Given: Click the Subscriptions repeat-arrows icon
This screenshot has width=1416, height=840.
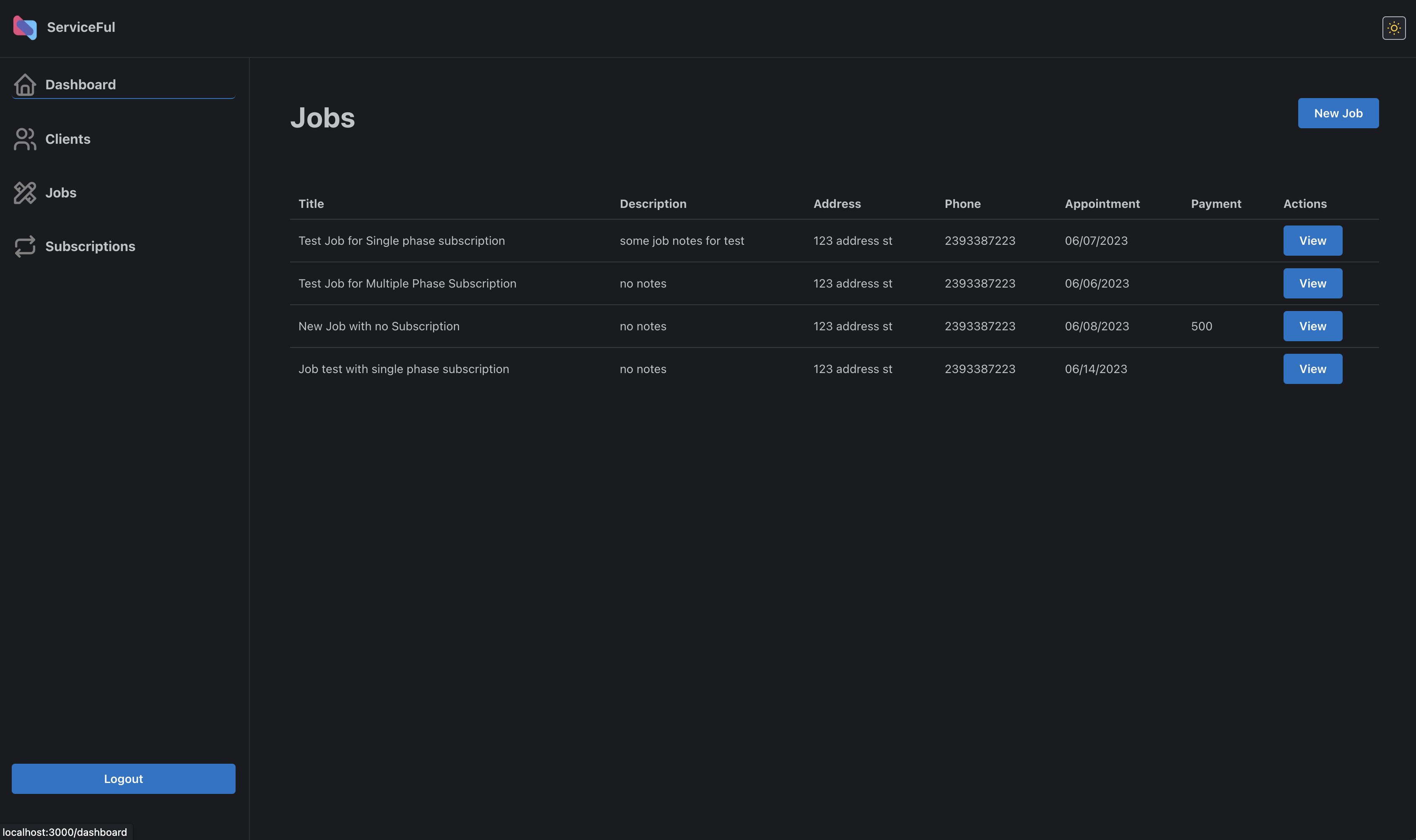Looking at the screenshot, I should (25, 247).
